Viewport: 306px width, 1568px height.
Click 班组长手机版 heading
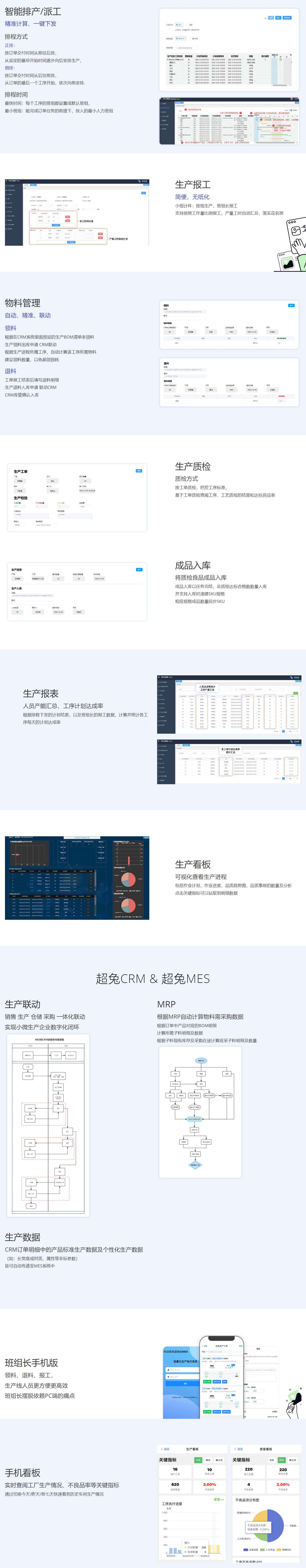[x=32, y=1363]
